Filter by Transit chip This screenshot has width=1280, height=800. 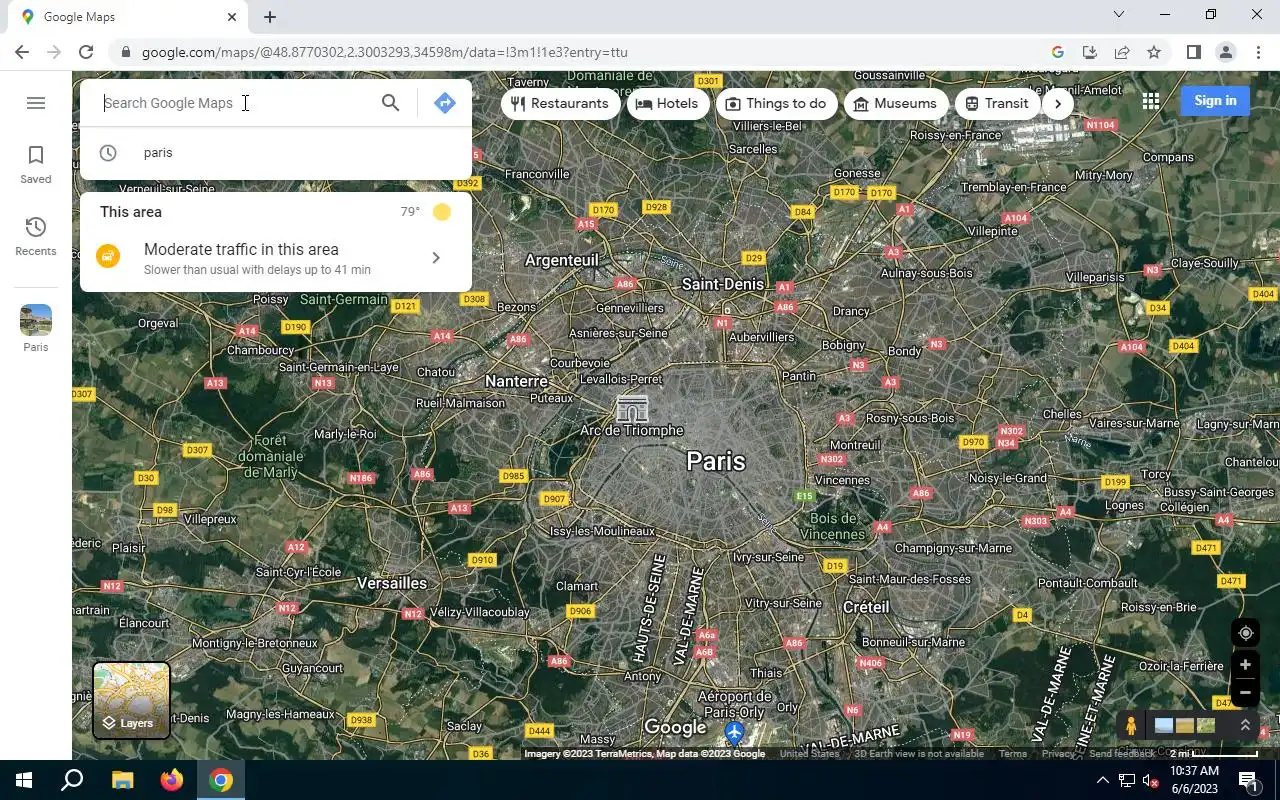click(x=997, y=103)
